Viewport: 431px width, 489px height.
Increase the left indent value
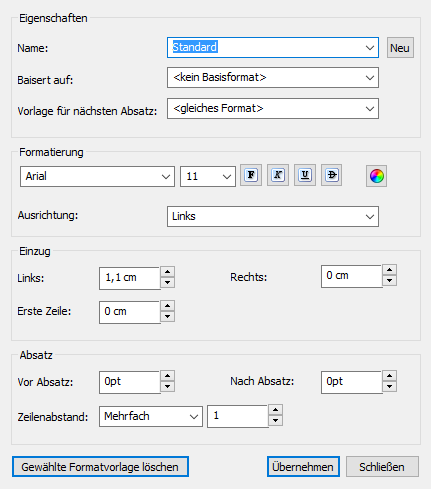click(x=168, y=272)
